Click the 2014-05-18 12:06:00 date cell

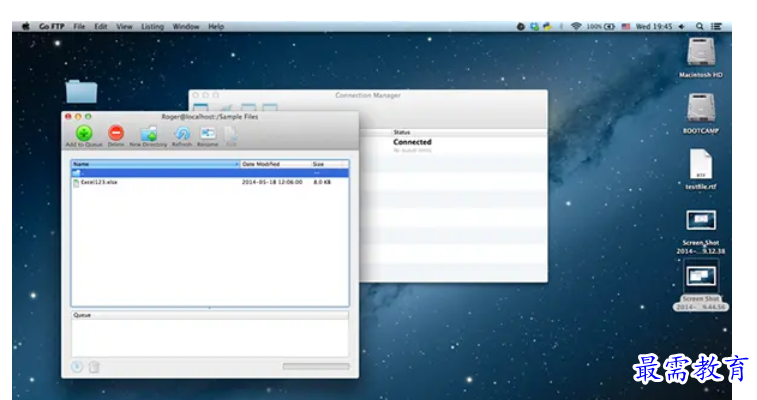272,182
